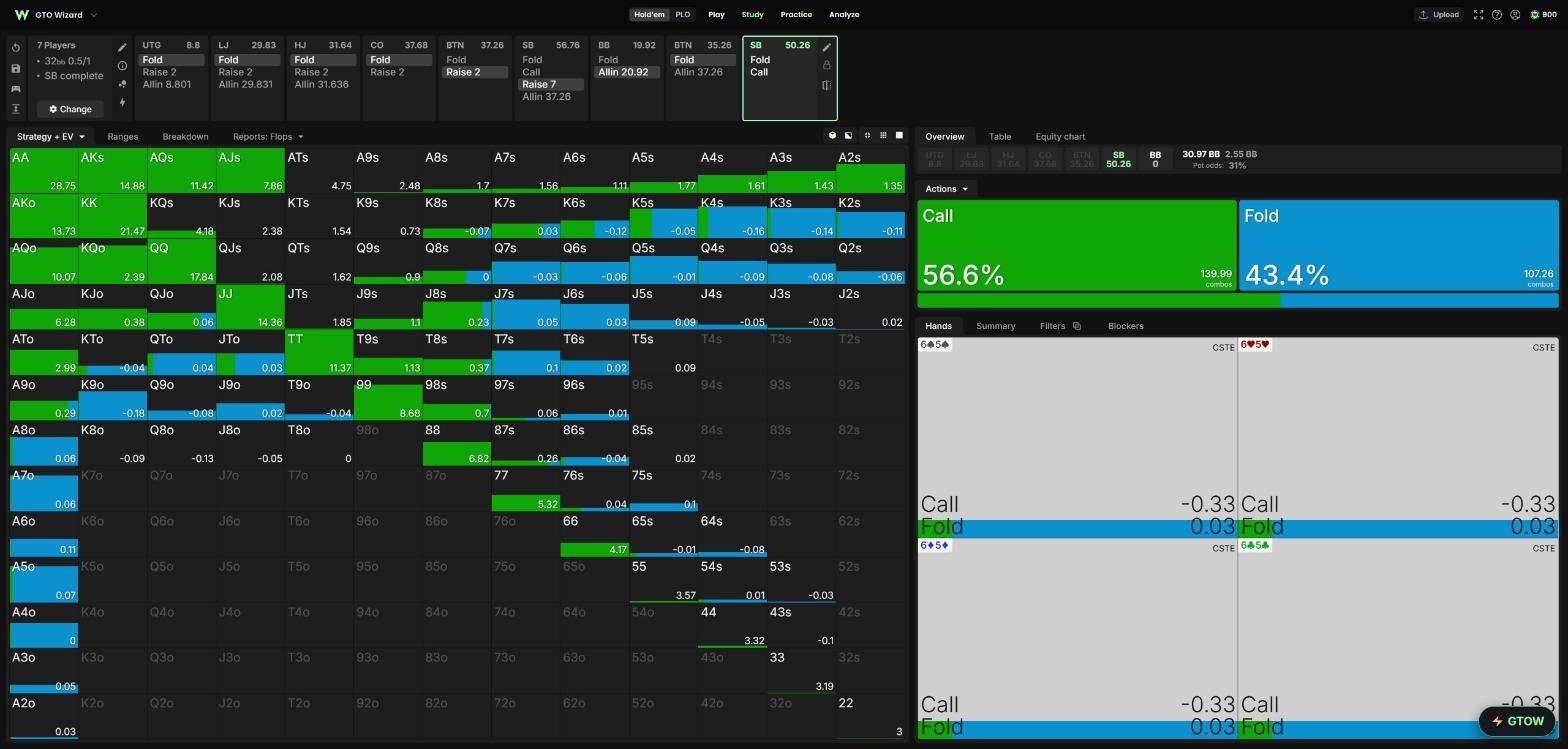Click the pencil edit icon beside 7 Players
The height and width of the screenshot is (749, 1568).
click(x=122, y=47)
